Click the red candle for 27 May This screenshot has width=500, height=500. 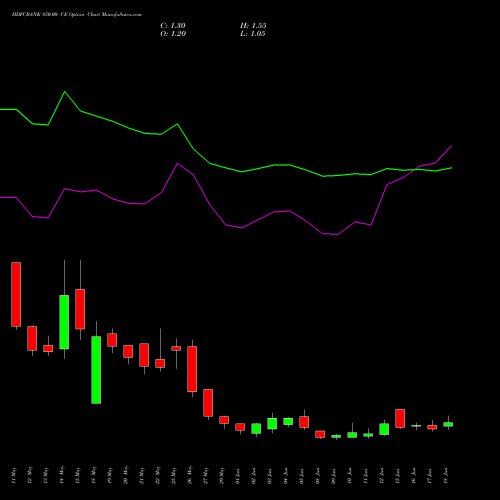pyautogui.click(x=208, y=403)
